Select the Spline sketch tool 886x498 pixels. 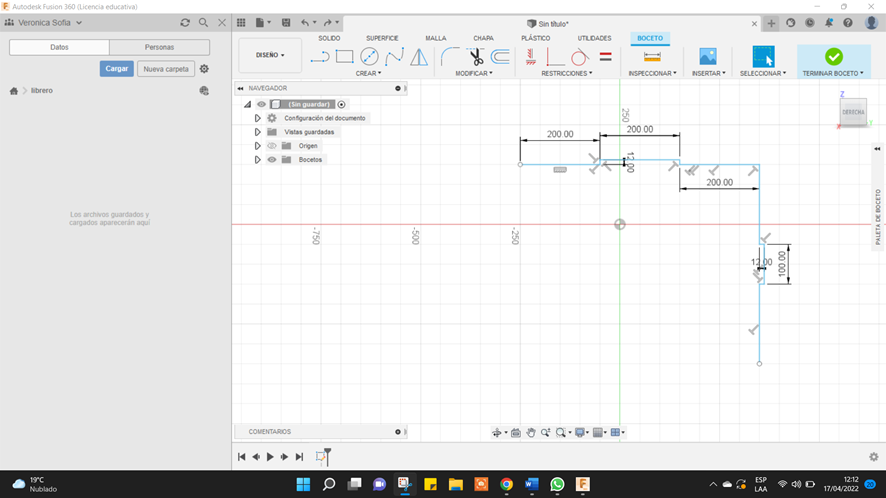pos(394,57)
